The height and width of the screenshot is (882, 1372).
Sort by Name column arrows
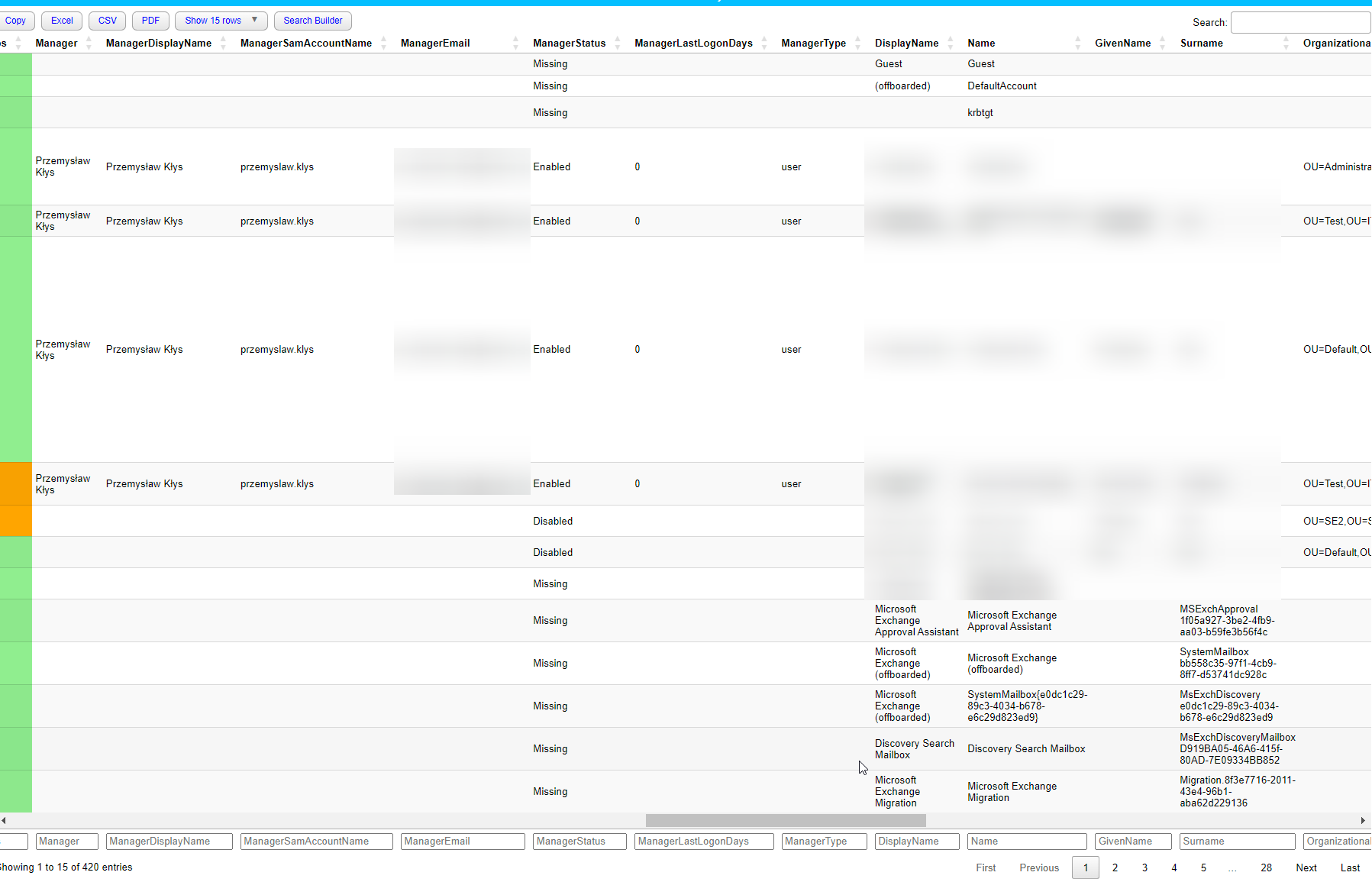(x=1078, y=44)
